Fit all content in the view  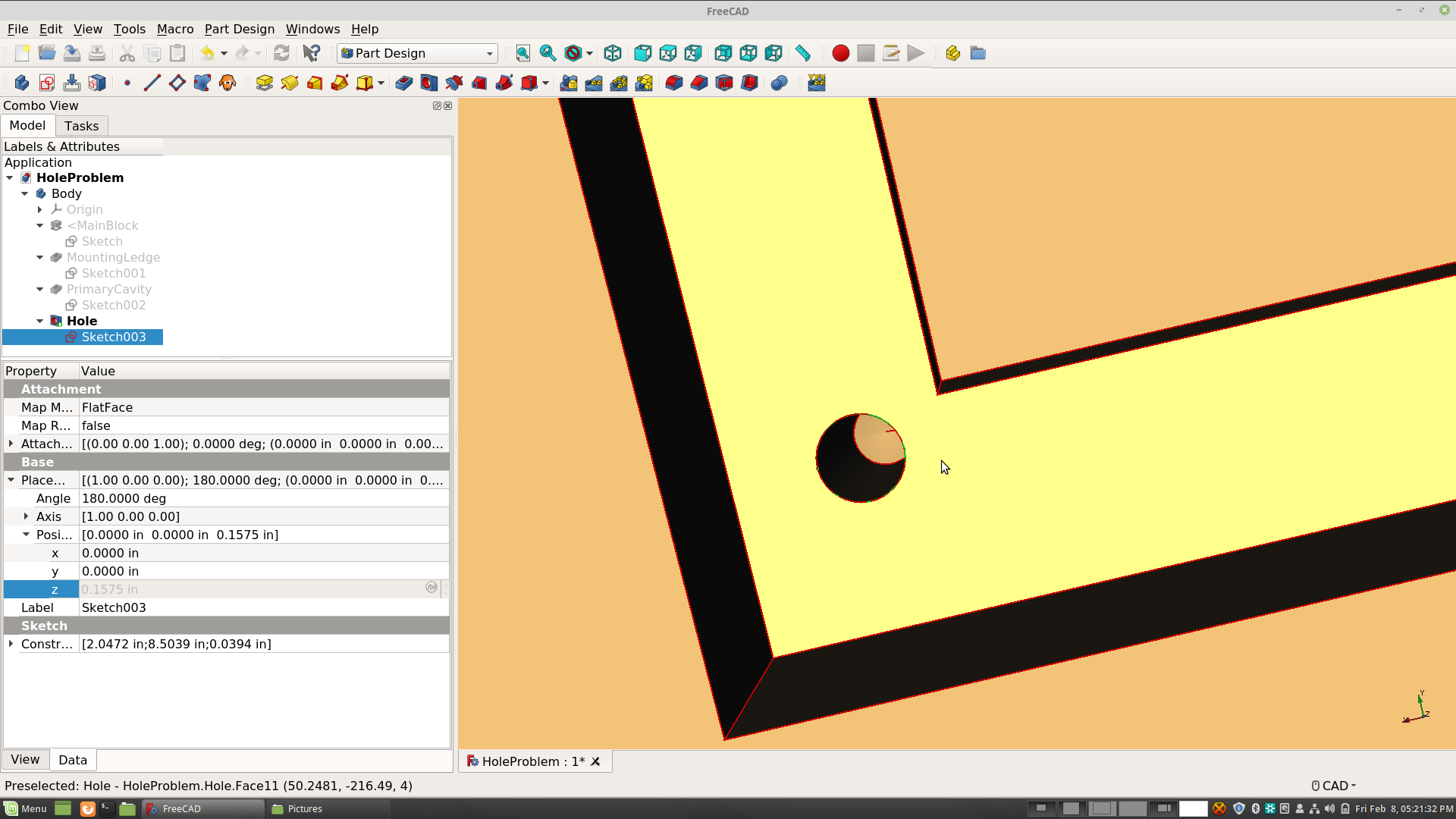pyautogui.click(x=523, y=53)
